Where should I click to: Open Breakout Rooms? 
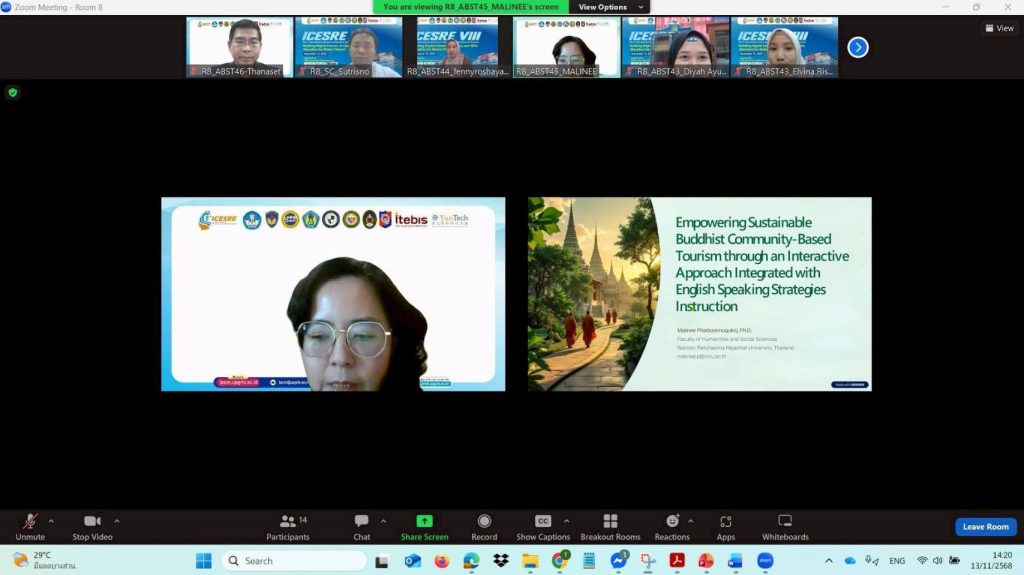pos(610,526)
